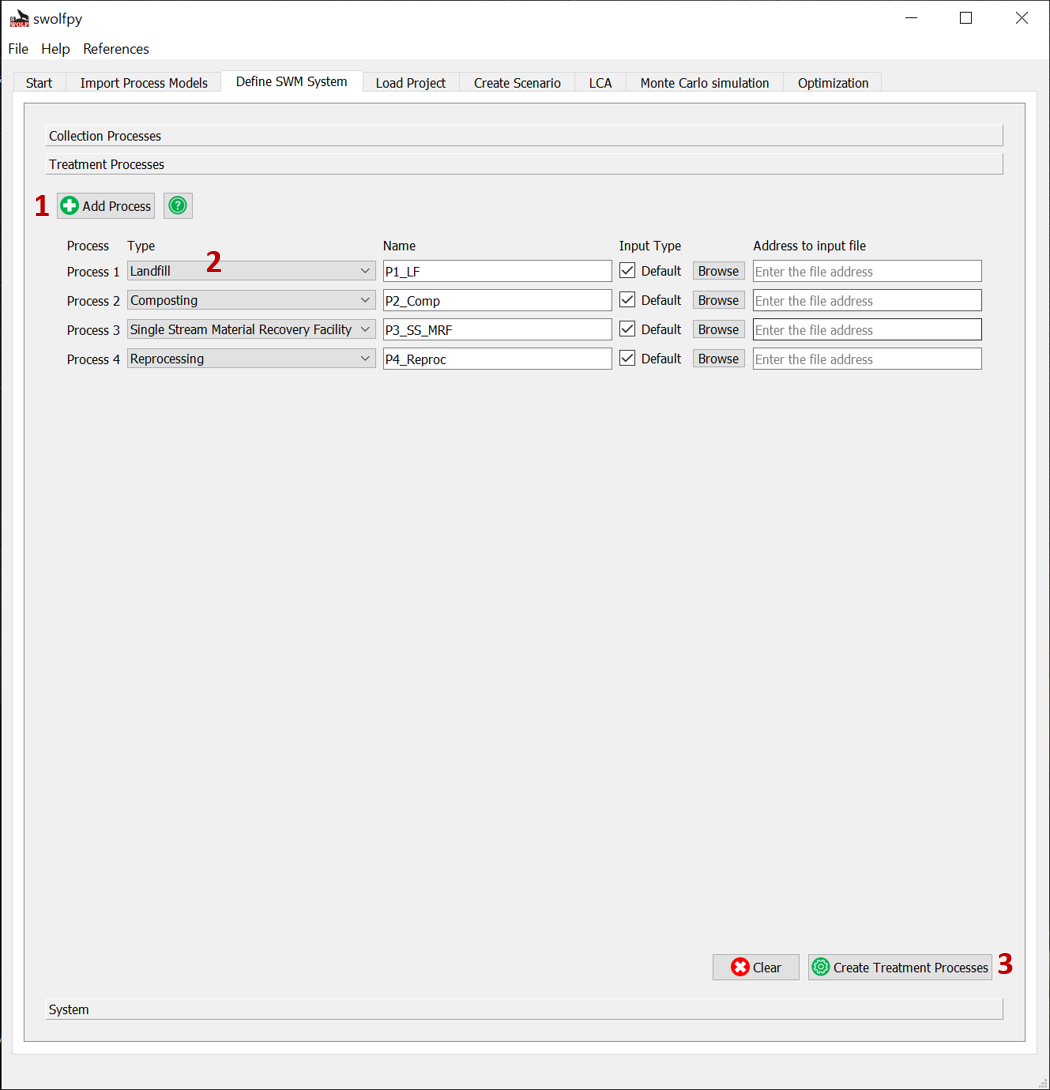Close the swolfpy window
The height and width of the screenshot is (1090, 1050).
point(1021,18)
